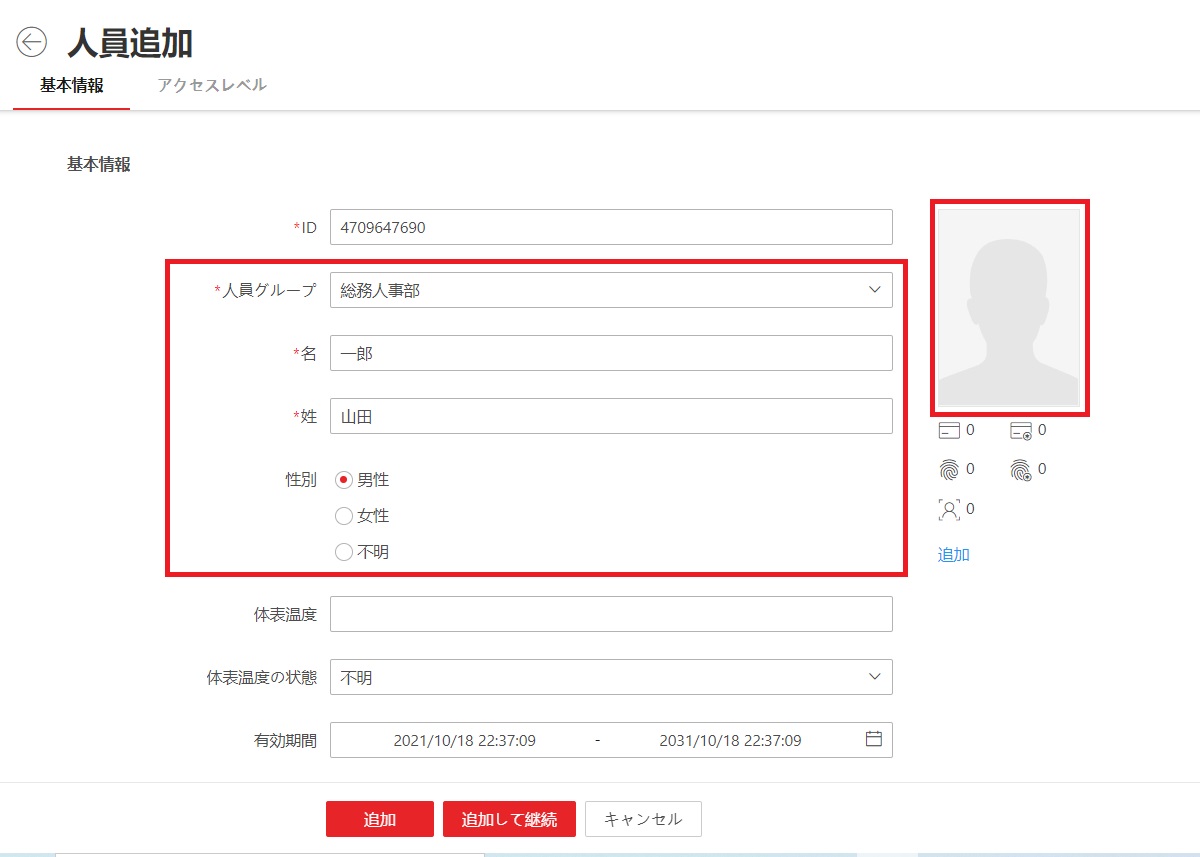Click end date 2031/10/18 22:37:09
Image resolution: width=1200 pixels, height=857 pixels.
click(x=730, y=741)
